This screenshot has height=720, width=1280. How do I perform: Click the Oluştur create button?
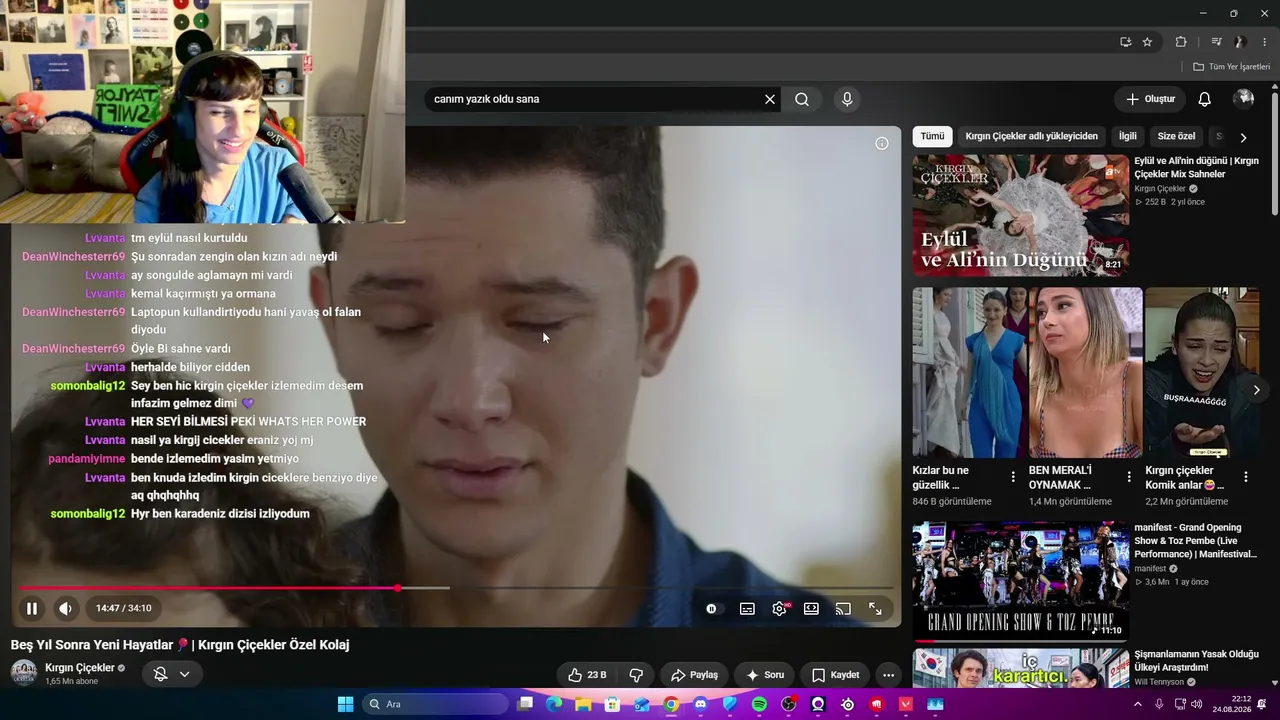(x=1150, y=99)
